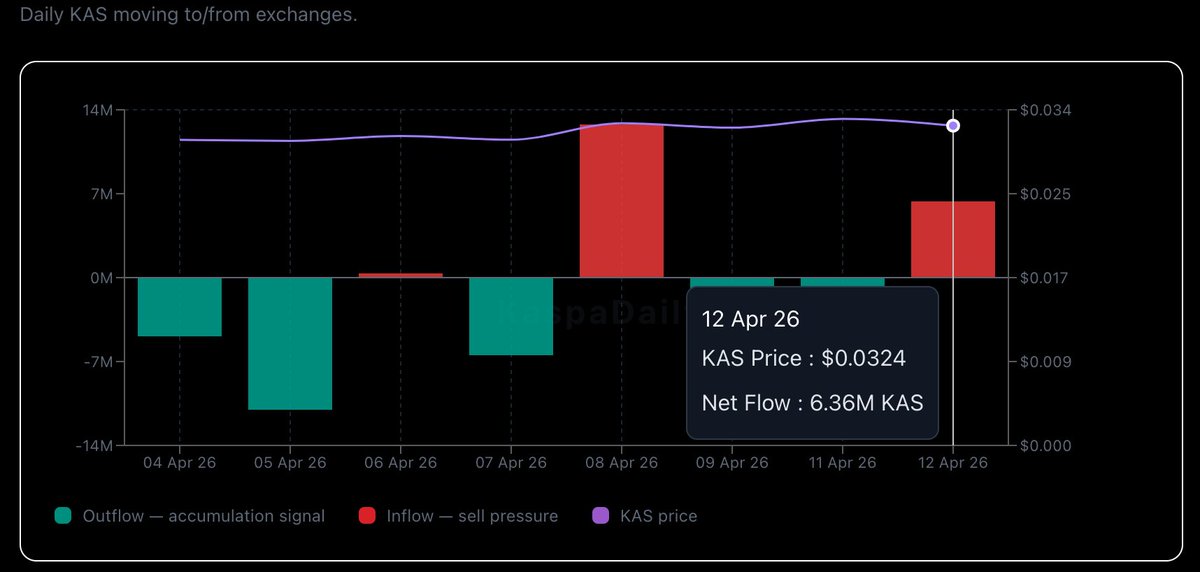Click the 04 Apr 26 green outflow bar
The height and width of the screenshot is (572, 1200).
pyautogui.click(x=180, y=306)
